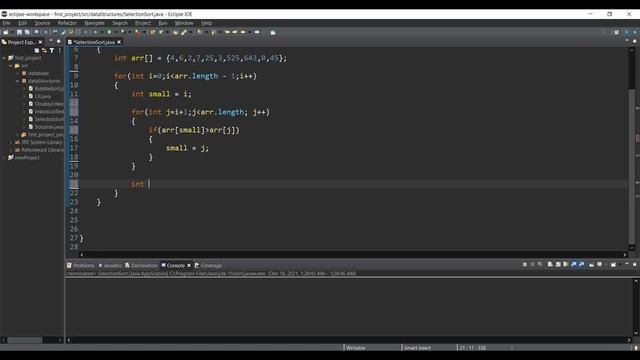This screenshot has width=640, height=360.
Task: Collapse the src folder node
Action: pos(11,66)
